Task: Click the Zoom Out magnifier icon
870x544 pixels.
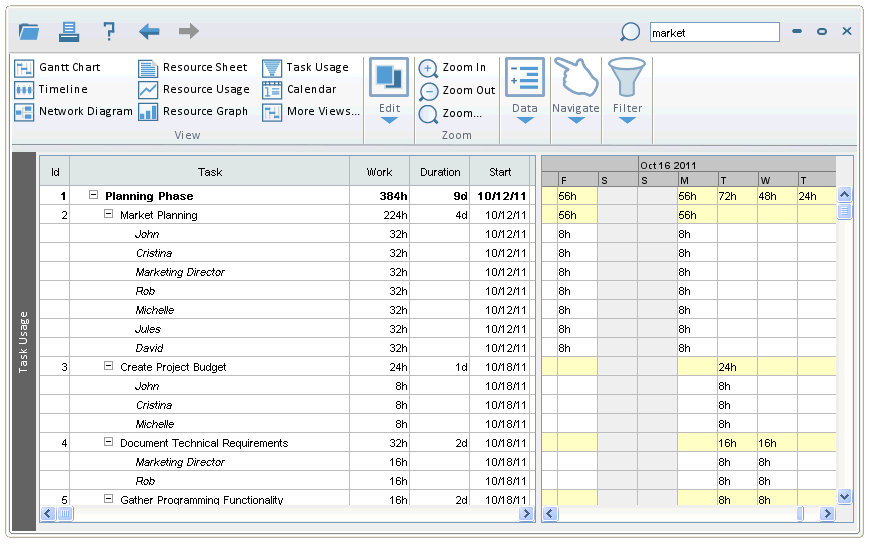Action: tap(428, 91)
